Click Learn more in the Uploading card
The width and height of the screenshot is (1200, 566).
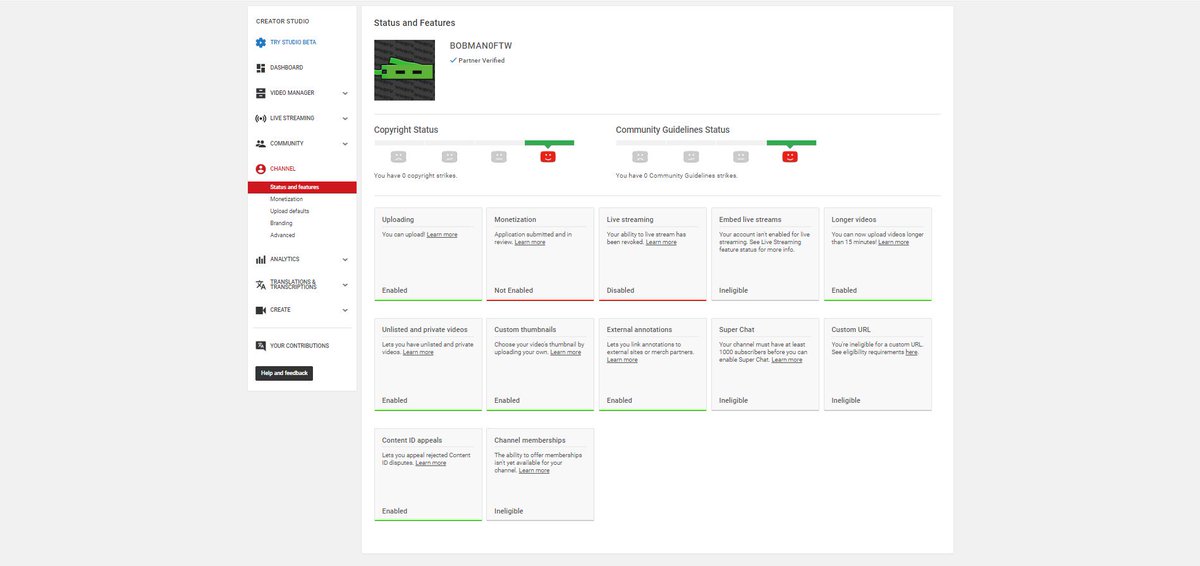click(x=442, y=235)
